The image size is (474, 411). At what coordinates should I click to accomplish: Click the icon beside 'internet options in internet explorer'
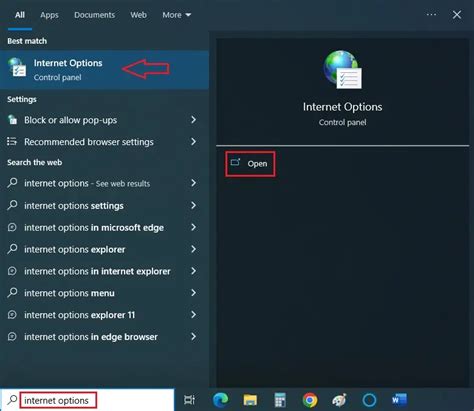coord(12,271)
